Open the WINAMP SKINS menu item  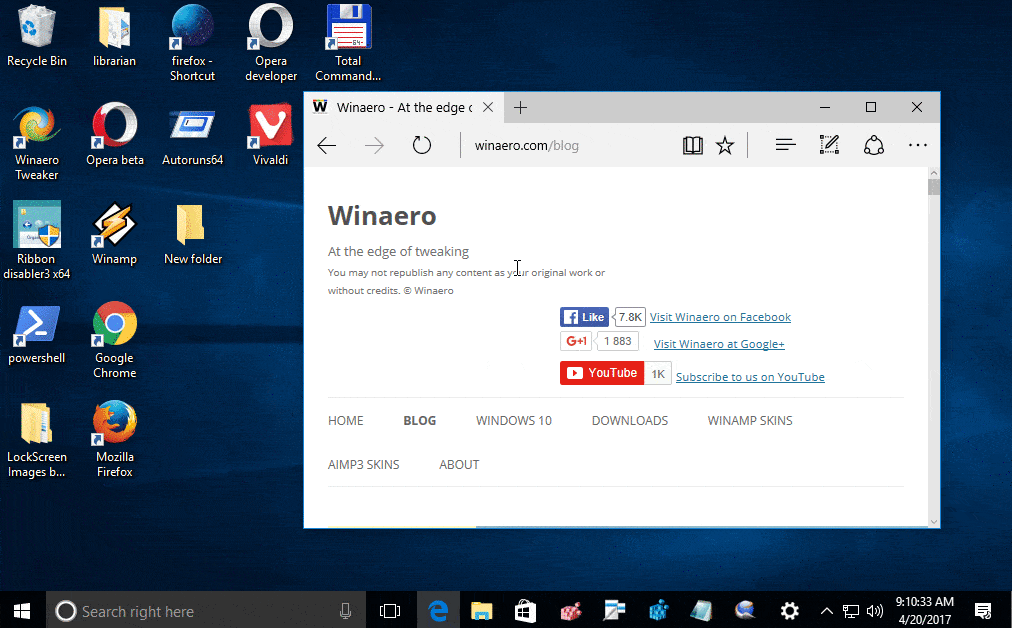750,421
